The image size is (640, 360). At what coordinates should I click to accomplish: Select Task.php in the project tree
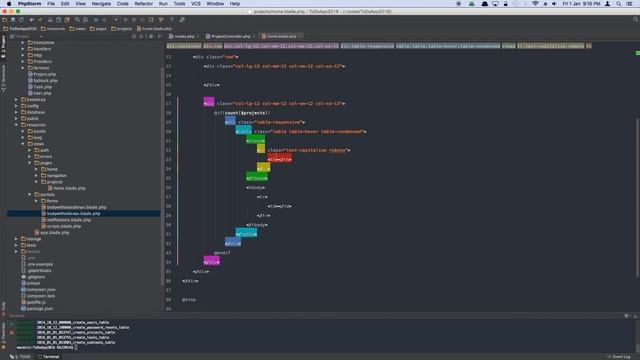40,87
